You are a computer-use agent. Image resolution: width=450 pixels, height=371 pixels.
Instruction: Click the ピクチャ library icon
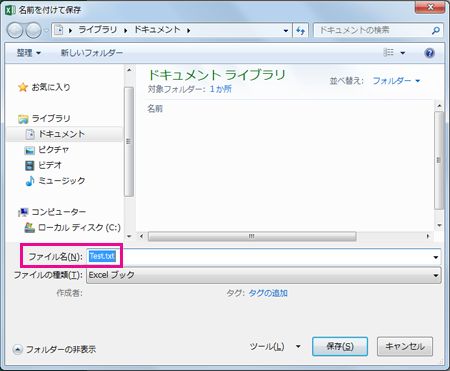coord(29,150)
